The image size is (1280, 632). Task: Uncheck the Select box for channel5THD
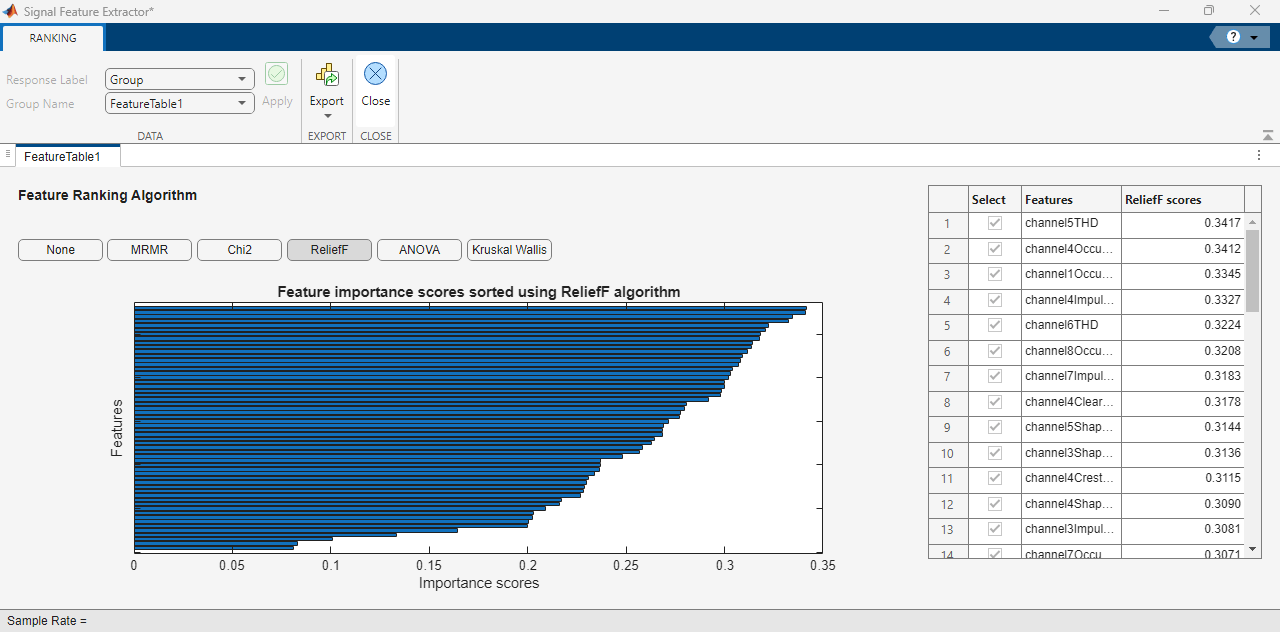click(993, 224)
